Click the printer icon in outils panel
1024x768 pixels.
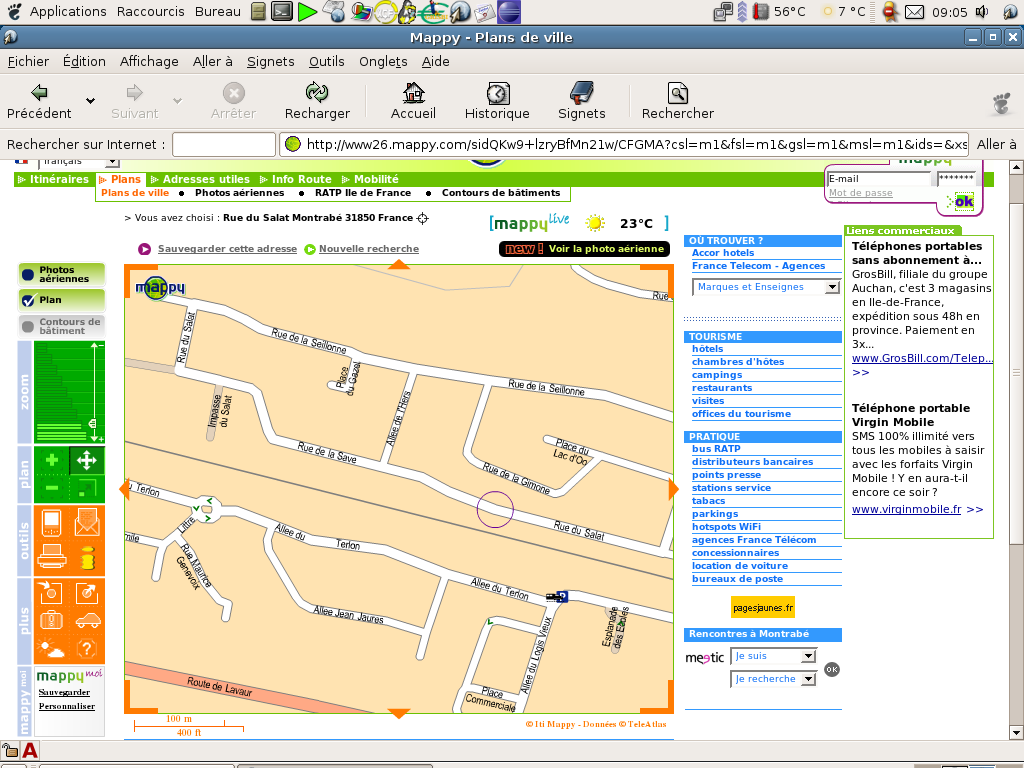pyautogui.click(x=52, y=556)
